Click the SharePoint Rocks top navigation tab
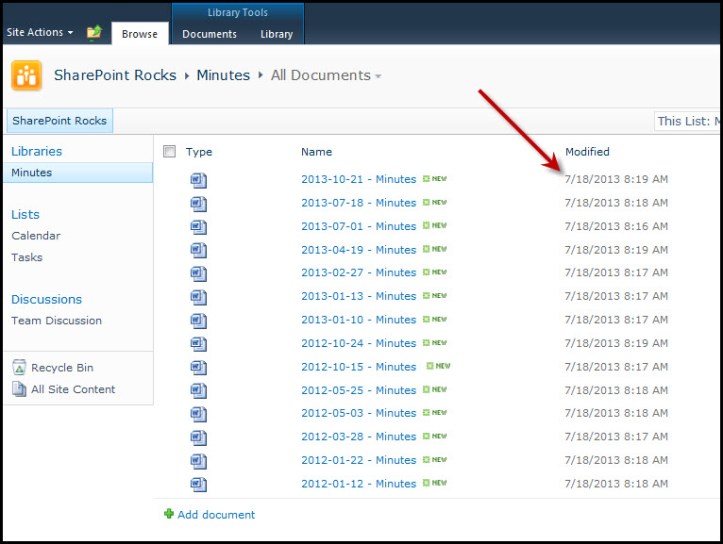Screen dimensions: 723x544 click(x=59, y=121)
